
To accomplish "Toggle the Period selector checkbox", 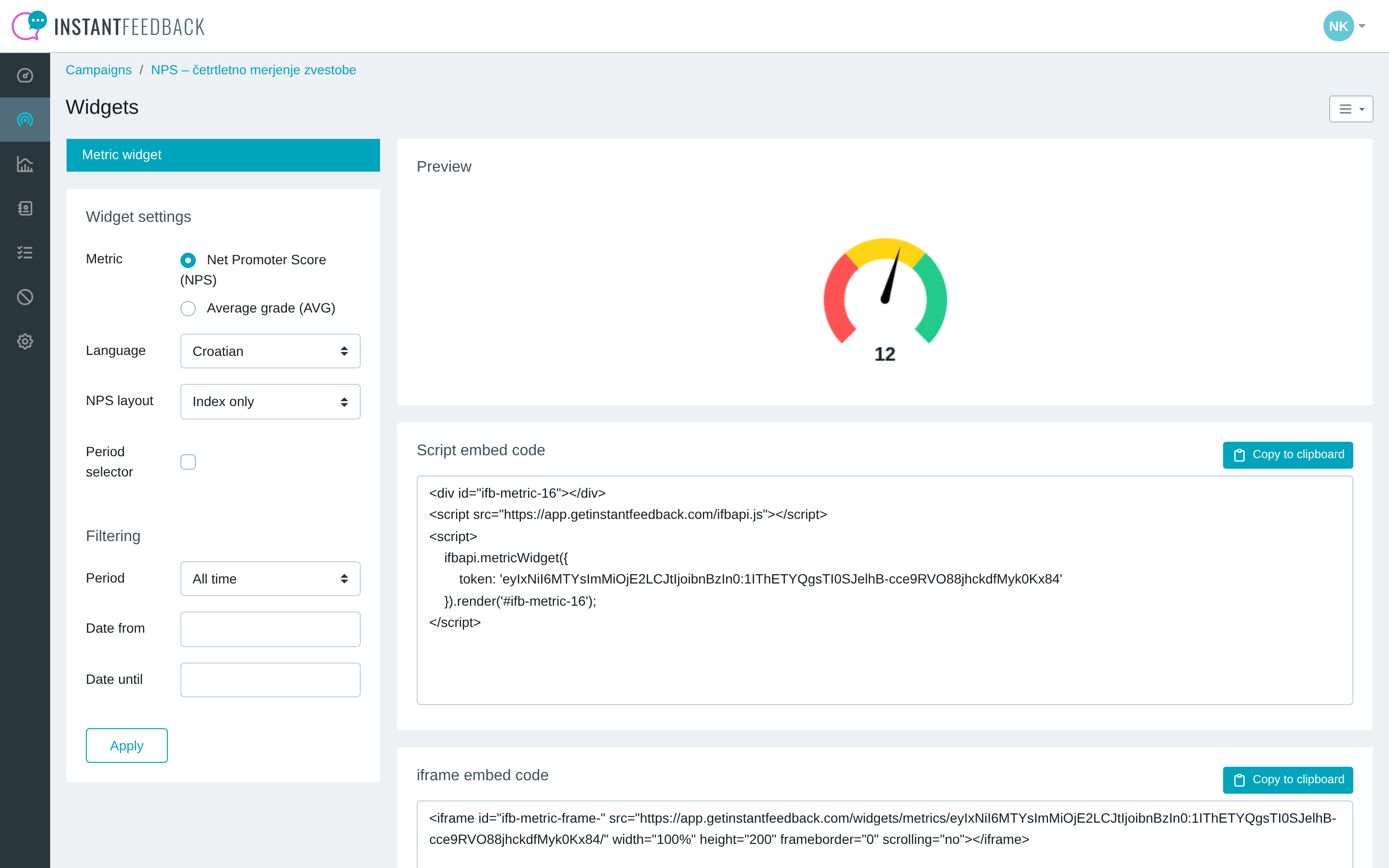I will [188, 461].
